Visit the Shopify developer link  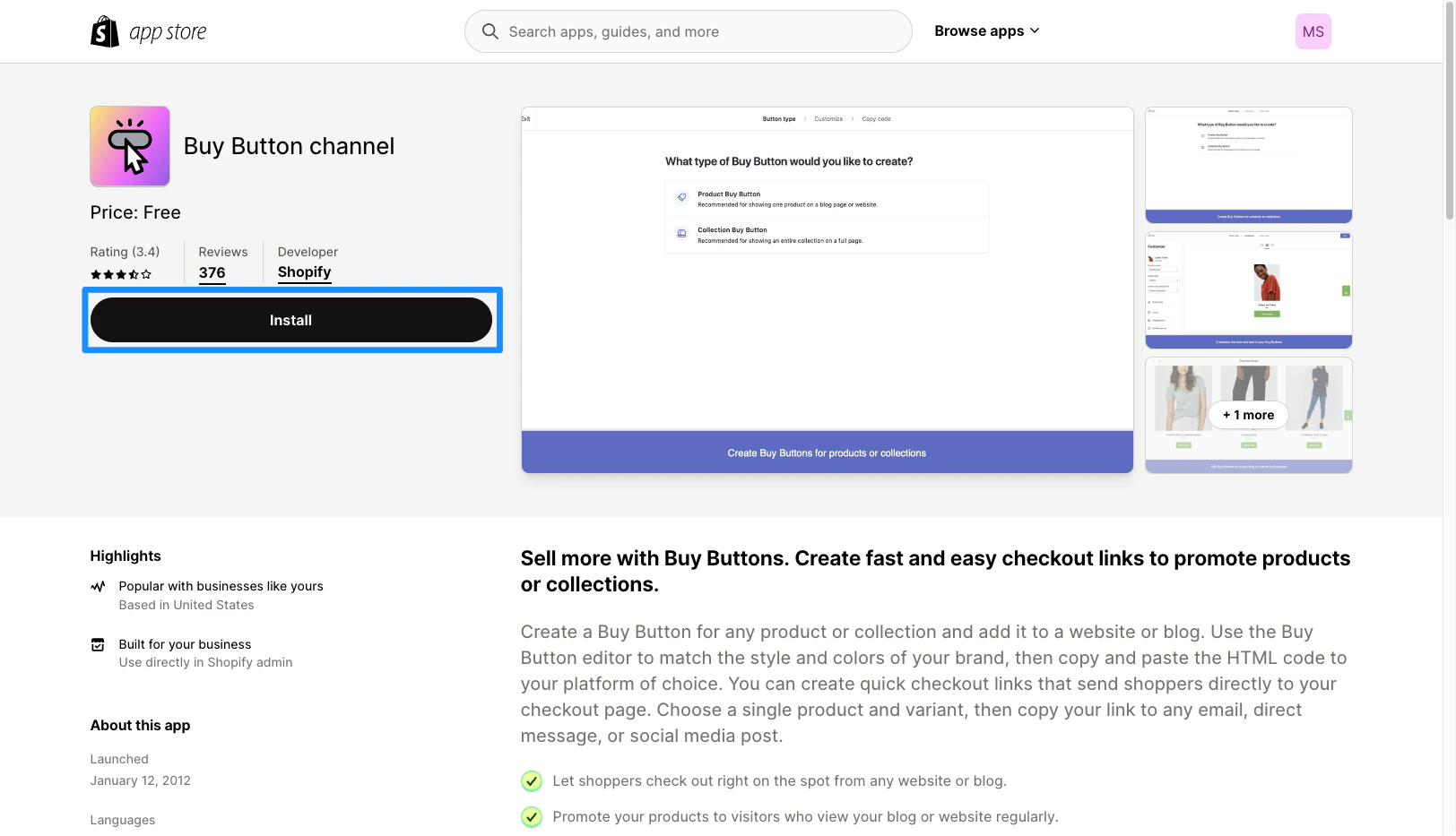pyautogui.click(x=304, y=272)
